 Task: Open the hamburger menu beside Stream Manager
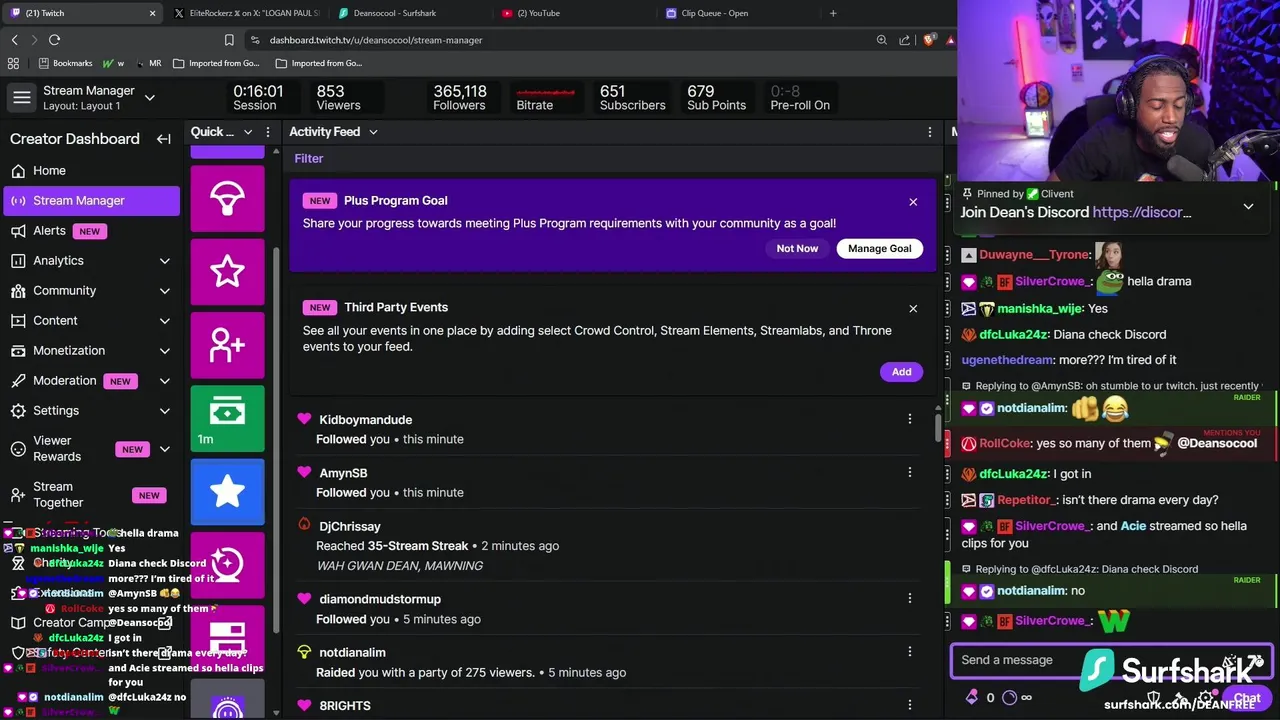(x=21, y=98)
